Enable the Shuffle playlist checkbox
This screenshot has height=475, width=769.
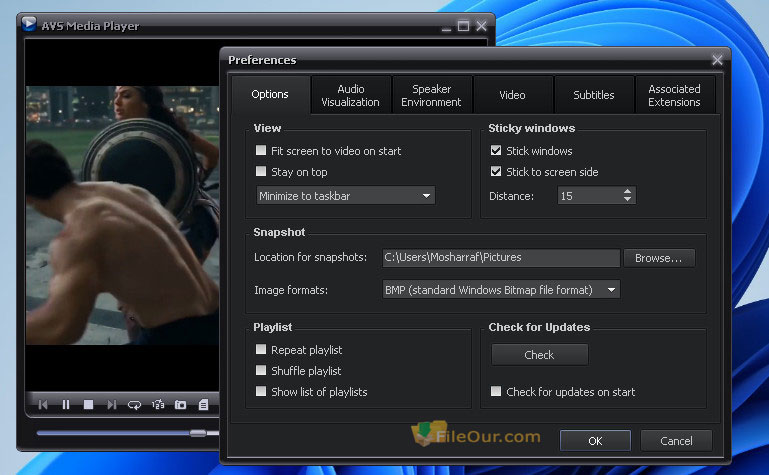(261, 370)
